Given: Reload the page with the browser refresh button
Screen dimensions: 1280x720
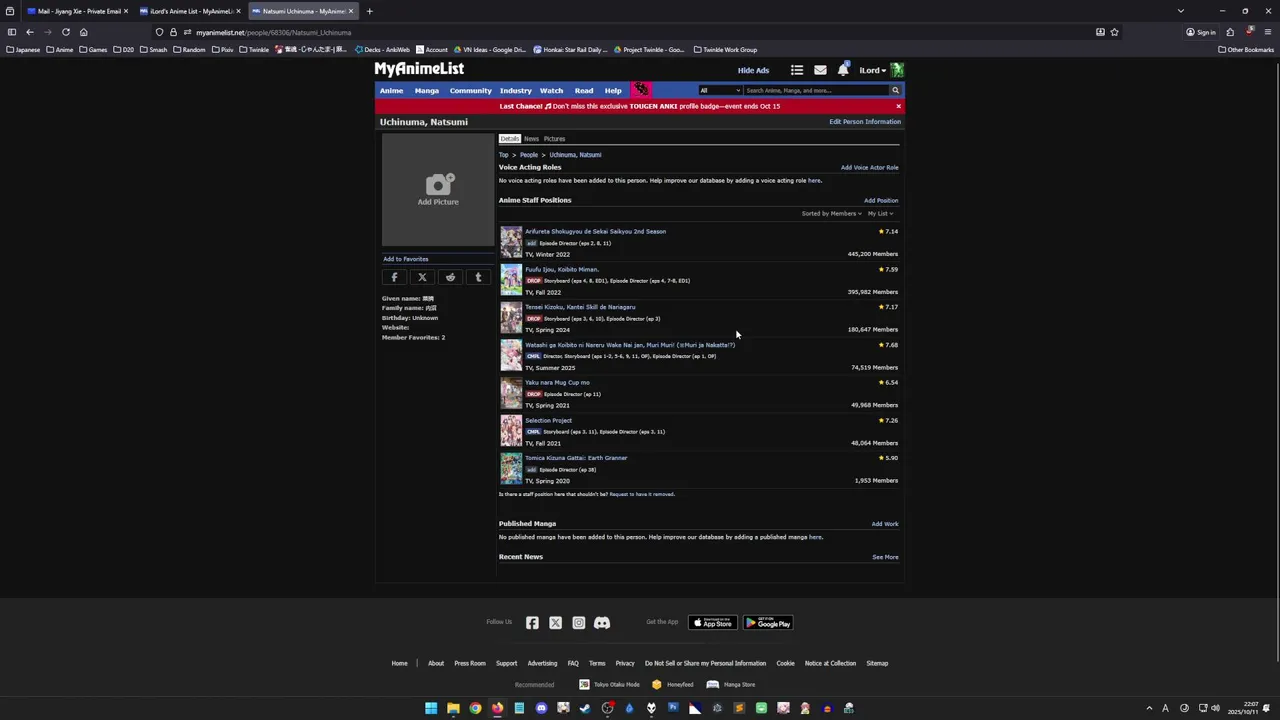Looking at the screenshot, I should click(x=66, y=32).
